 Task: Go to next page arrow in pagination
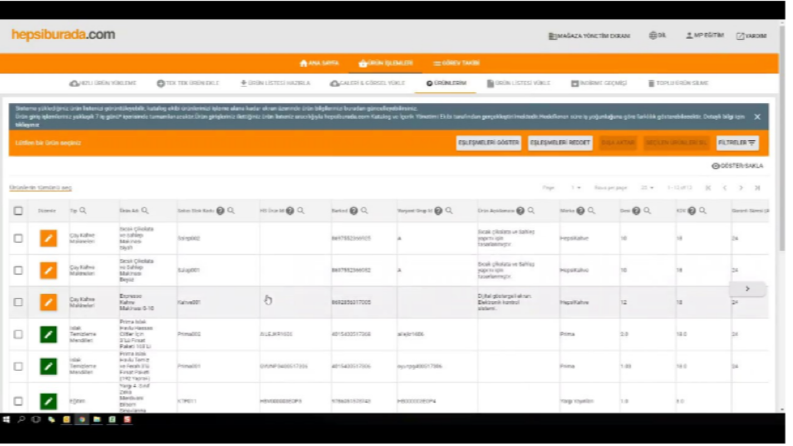click(x=741, y=188)
